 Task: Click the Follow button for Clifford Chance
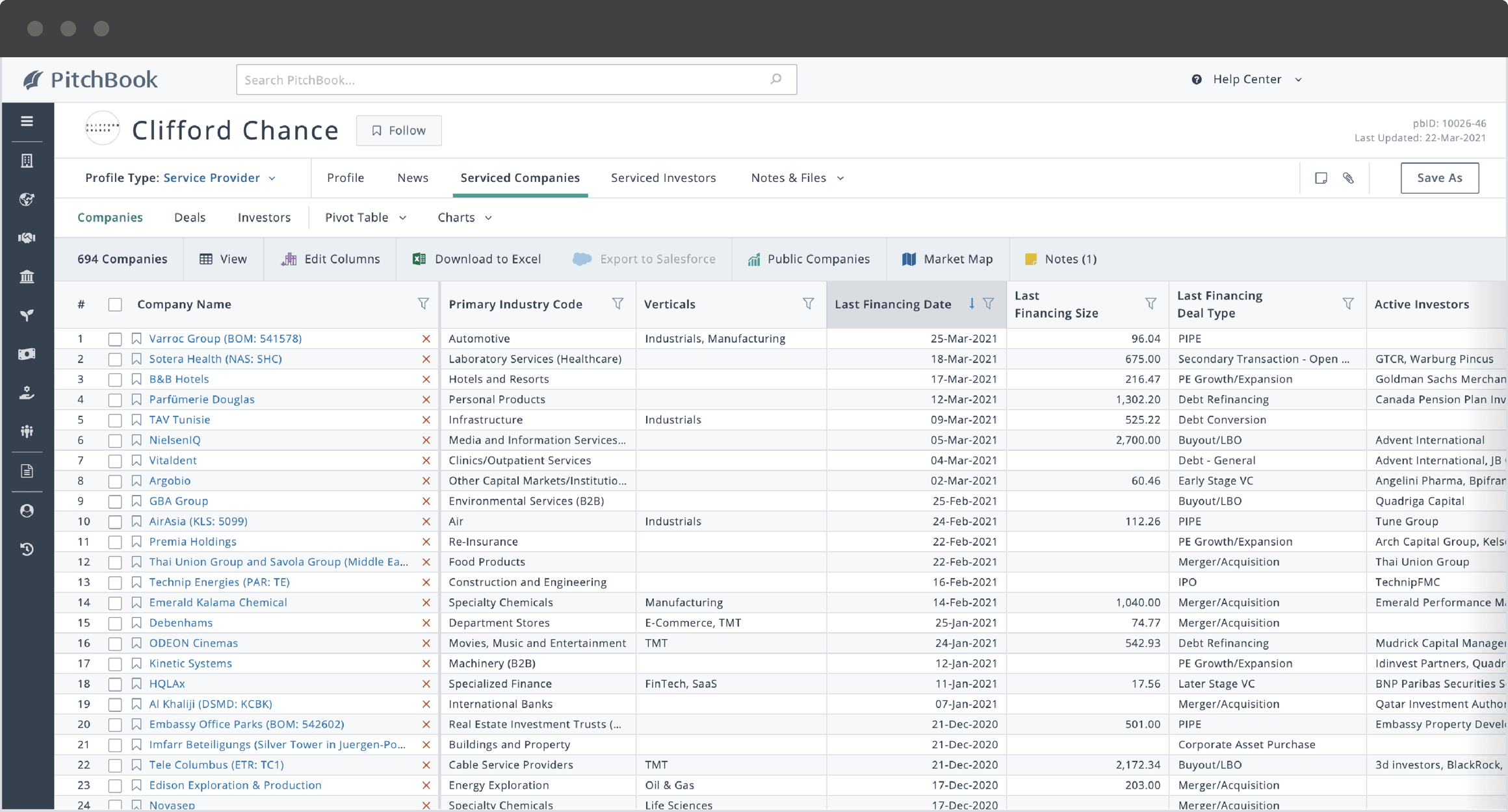[398, 130]
